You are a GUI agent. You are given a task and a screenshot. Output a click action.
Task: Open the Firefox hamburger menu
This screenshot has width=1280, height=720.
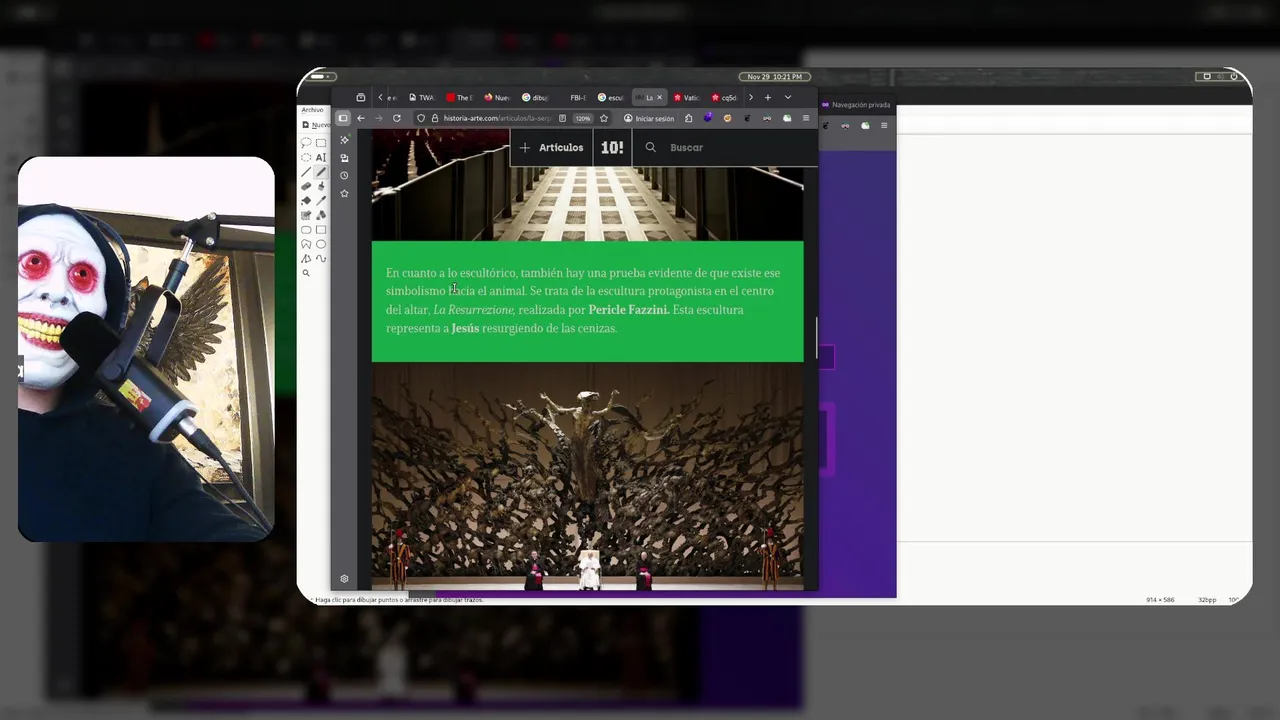coord(806,118)
